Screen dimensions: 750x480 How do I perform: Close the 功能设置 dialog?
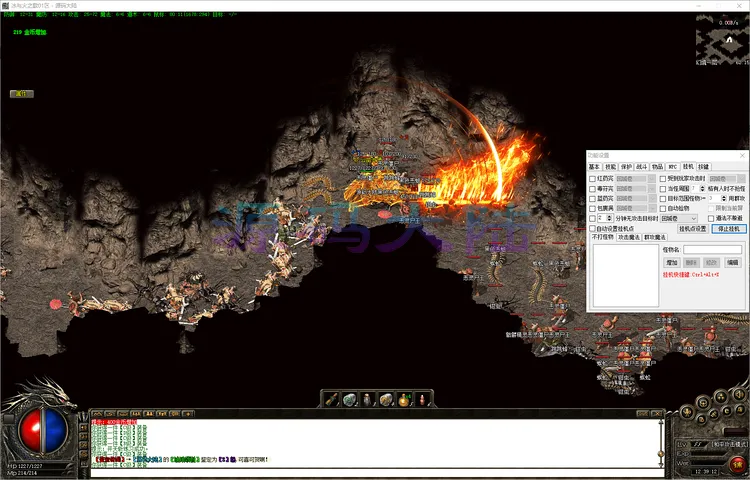pos(740,156)
